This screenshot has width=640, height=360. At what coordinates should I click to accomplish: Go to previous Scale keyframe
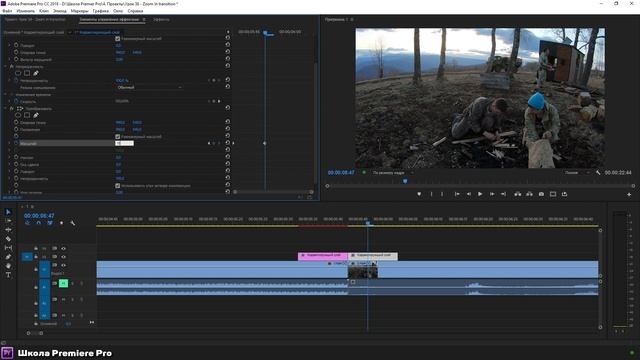click(209, 143)
